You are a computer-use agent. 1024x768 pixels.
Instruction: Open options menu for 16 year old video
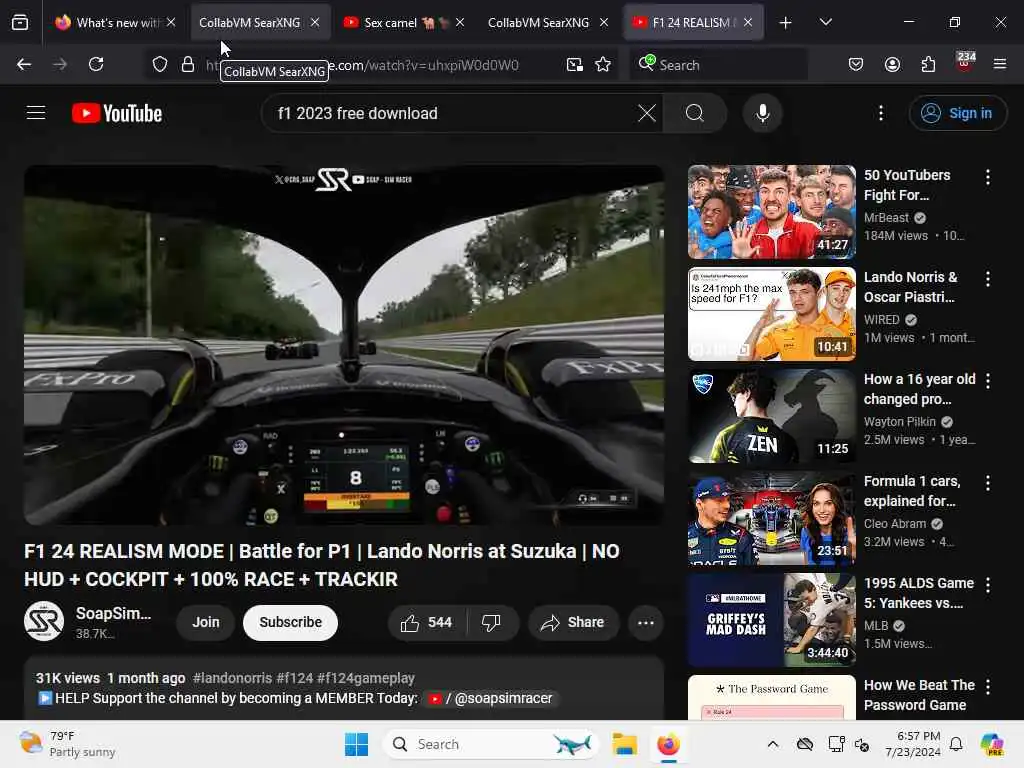click(987, 381)
